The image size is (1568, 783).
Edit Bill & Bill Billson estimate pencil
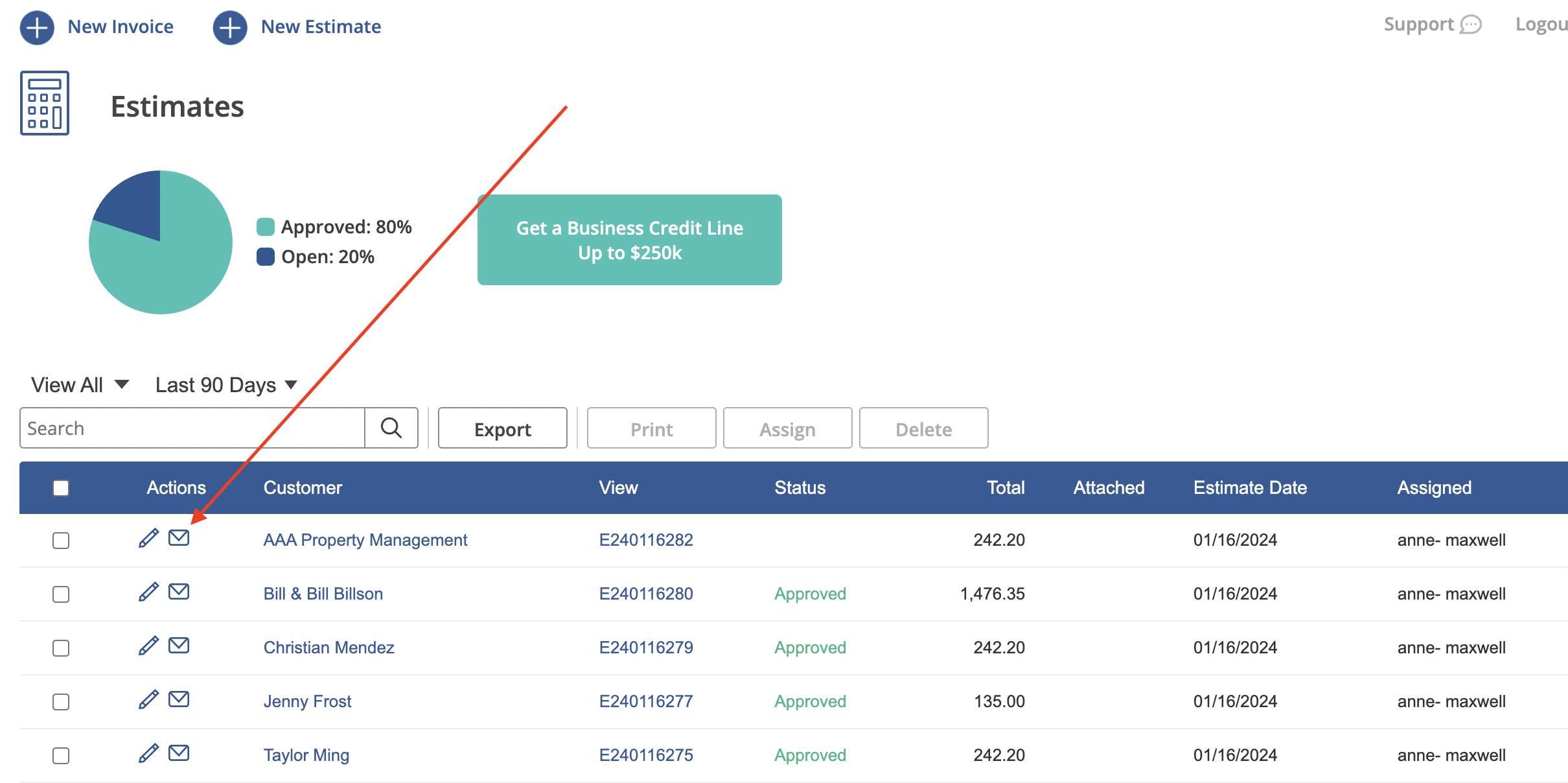pos(148,592)
